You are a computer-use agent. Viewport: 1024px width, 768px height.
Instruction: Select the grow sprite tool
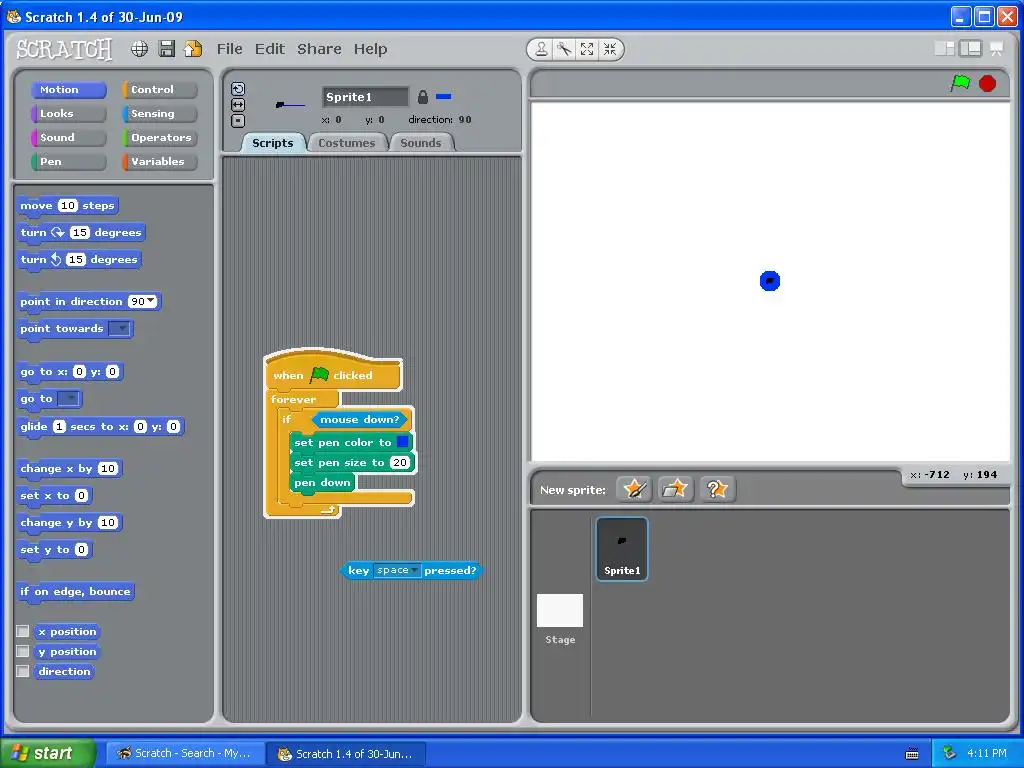(x=587, y=49)
